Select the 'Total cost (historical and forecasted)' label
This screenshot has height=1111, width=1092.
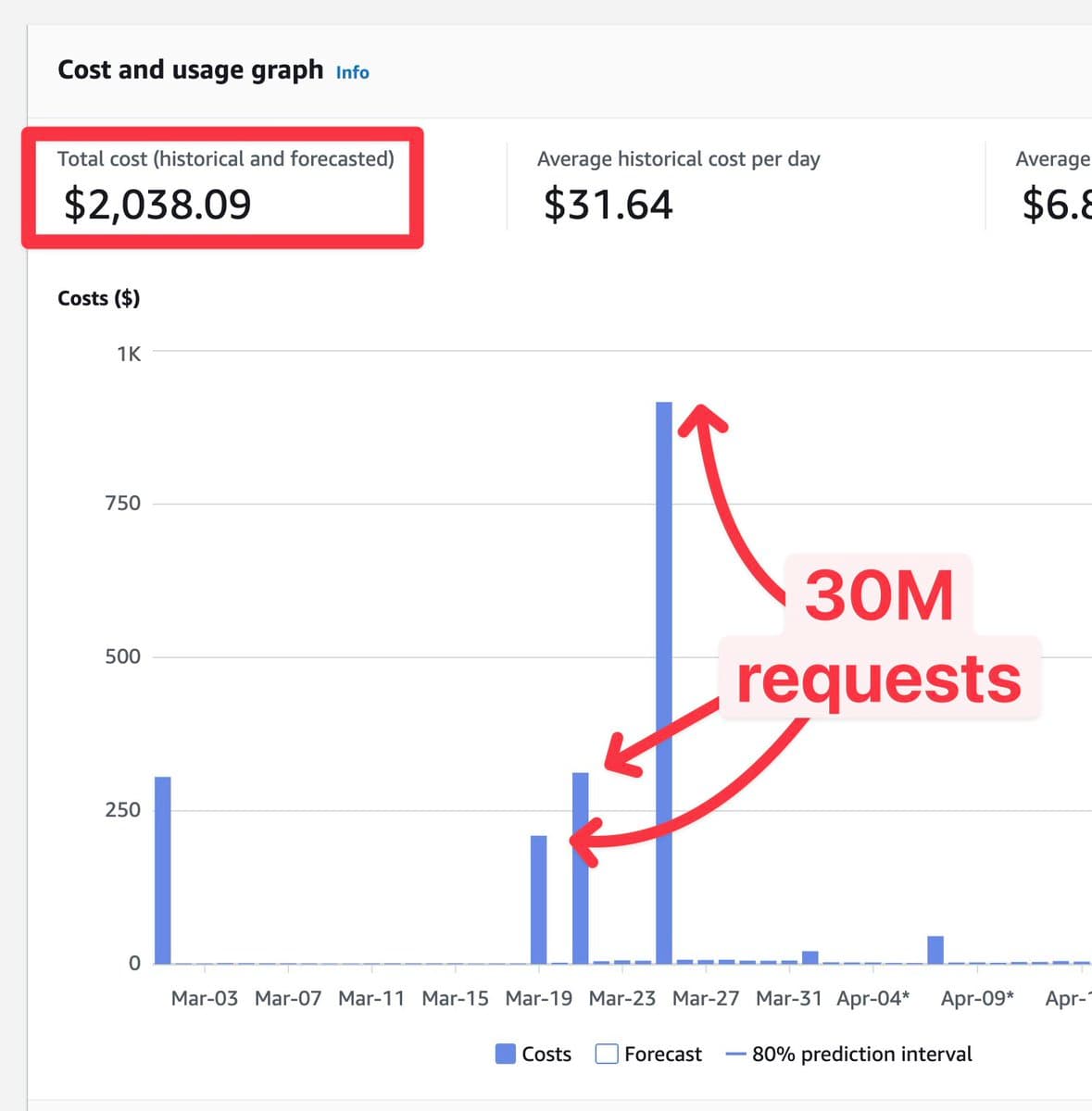[x=226, y=159]
